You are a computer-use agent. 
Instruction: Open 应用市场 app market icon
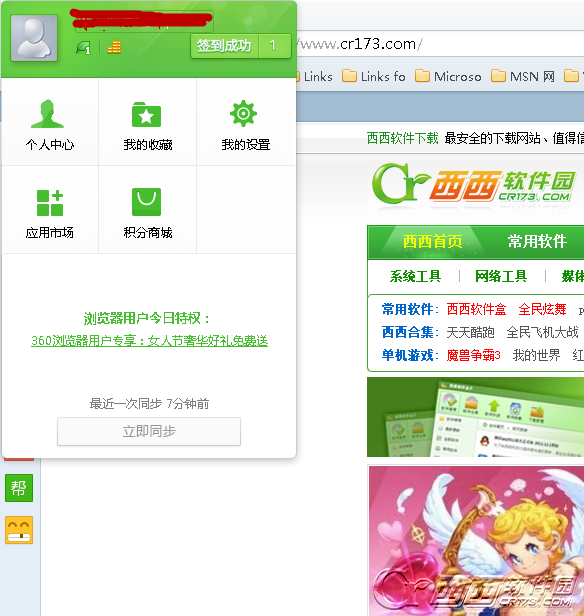50,203
